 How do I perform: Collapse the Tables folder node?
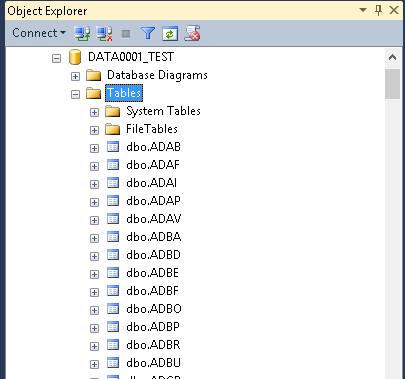pos(75,95)
